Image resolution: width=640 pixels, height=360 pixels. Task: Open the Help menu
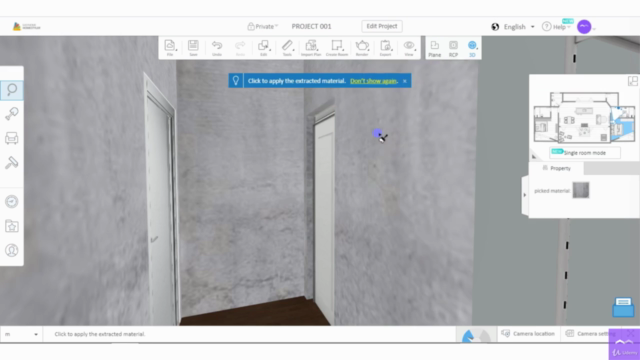pos(557,27)
